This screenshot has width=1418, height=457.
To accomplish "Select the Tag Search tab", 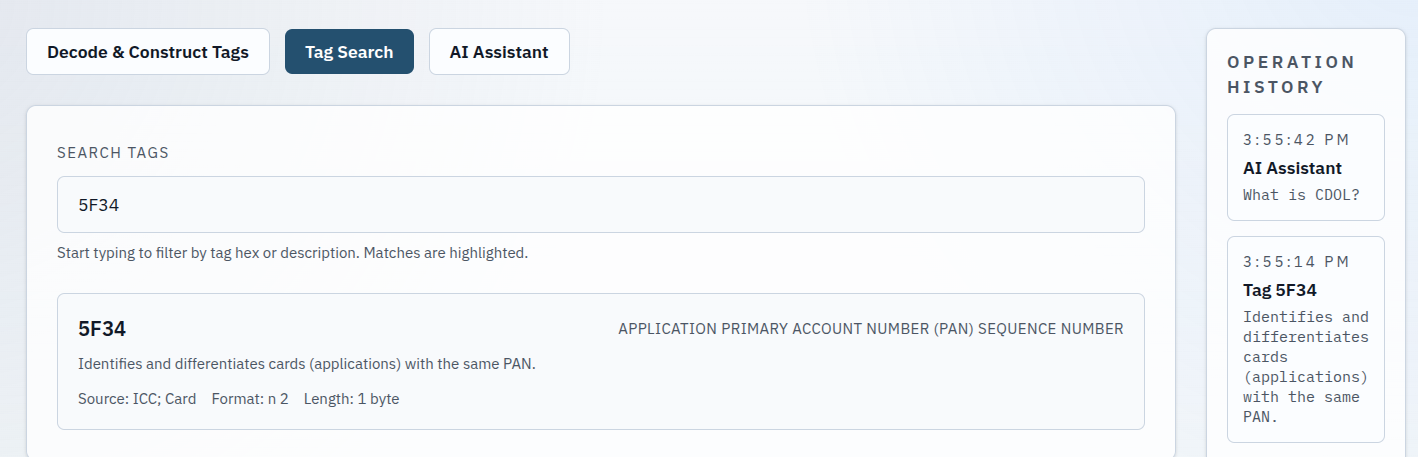I will click(x=349, y=52).
